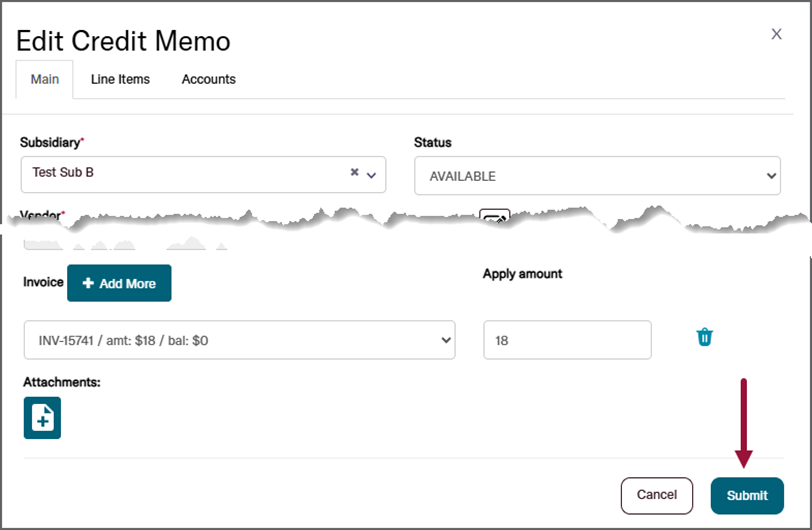The width and height of the screenshot is (812, 530).
Task: Click the plus icon on Add More
Action: (88, 284)
